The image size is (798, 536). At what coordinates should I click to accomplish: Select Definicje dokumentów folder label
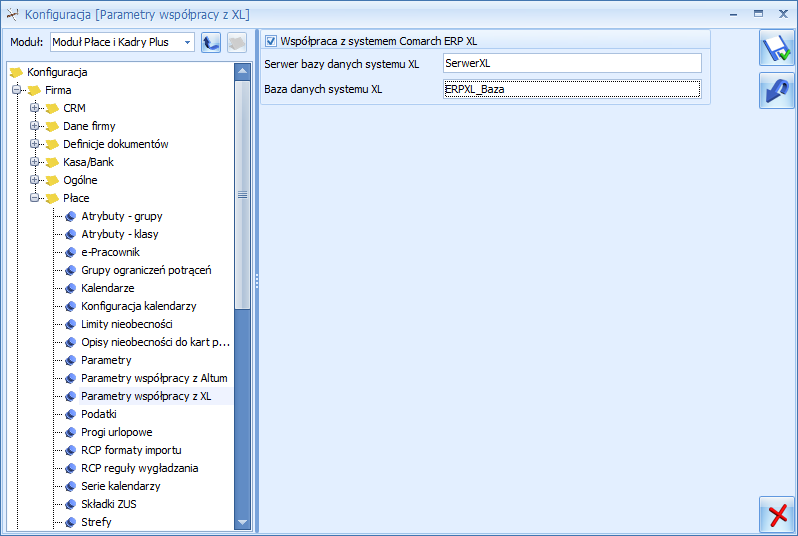tap(116, 144)
